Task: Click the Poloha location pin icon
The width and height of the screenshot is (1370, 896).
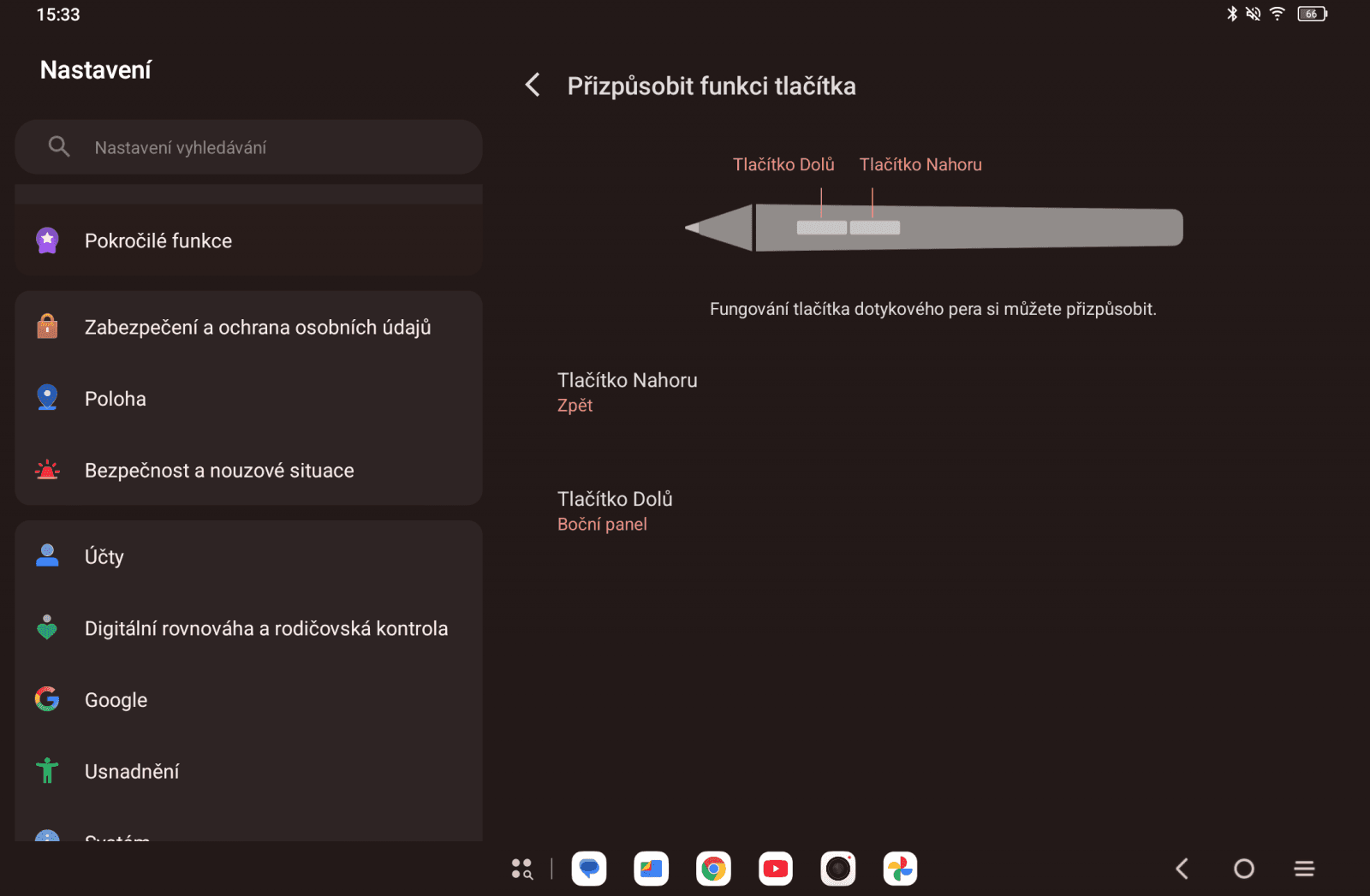Action: point(46,397)
